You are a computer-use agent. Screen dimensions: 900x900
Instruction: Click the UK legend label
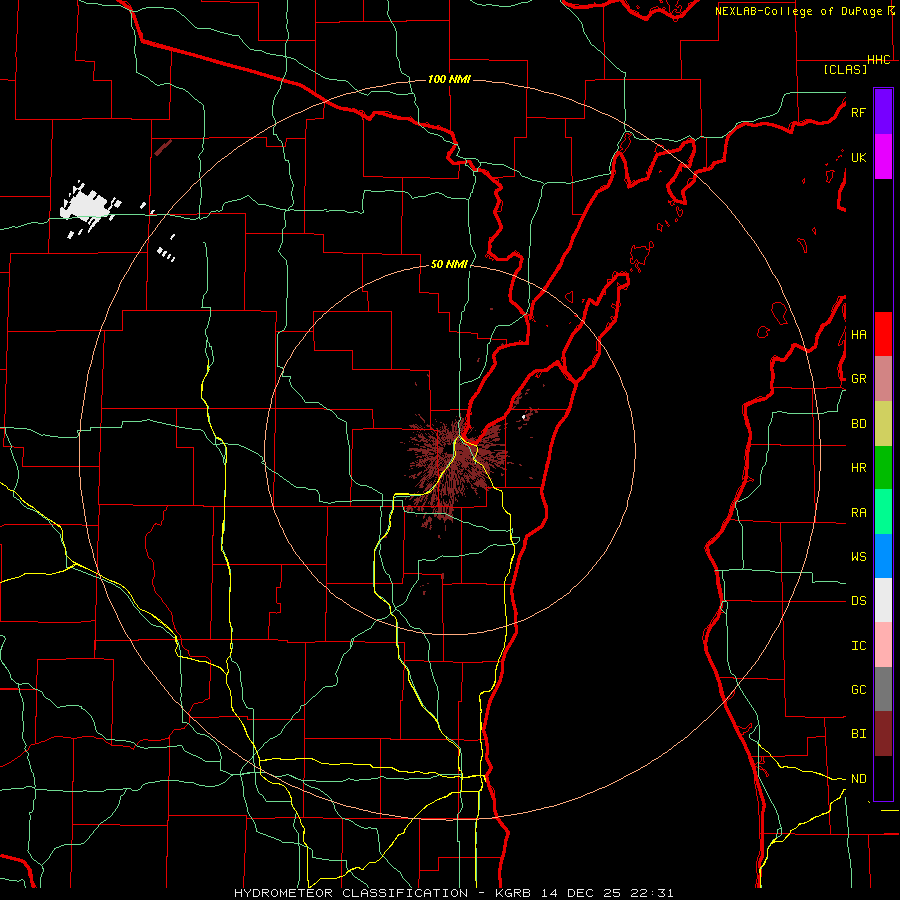point(858,157)
